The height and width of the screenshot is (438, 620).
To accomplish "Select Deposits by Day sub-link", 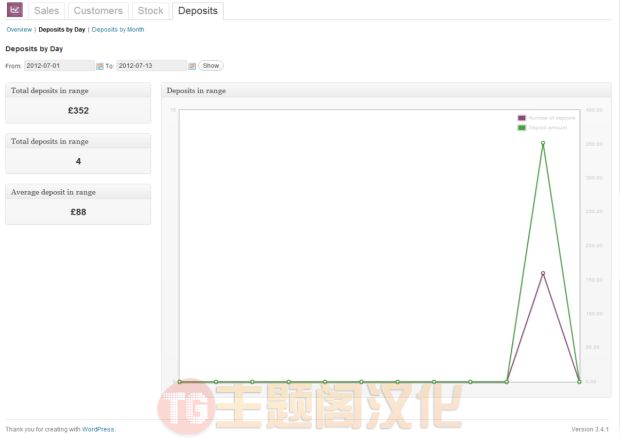I will (62, 30).
